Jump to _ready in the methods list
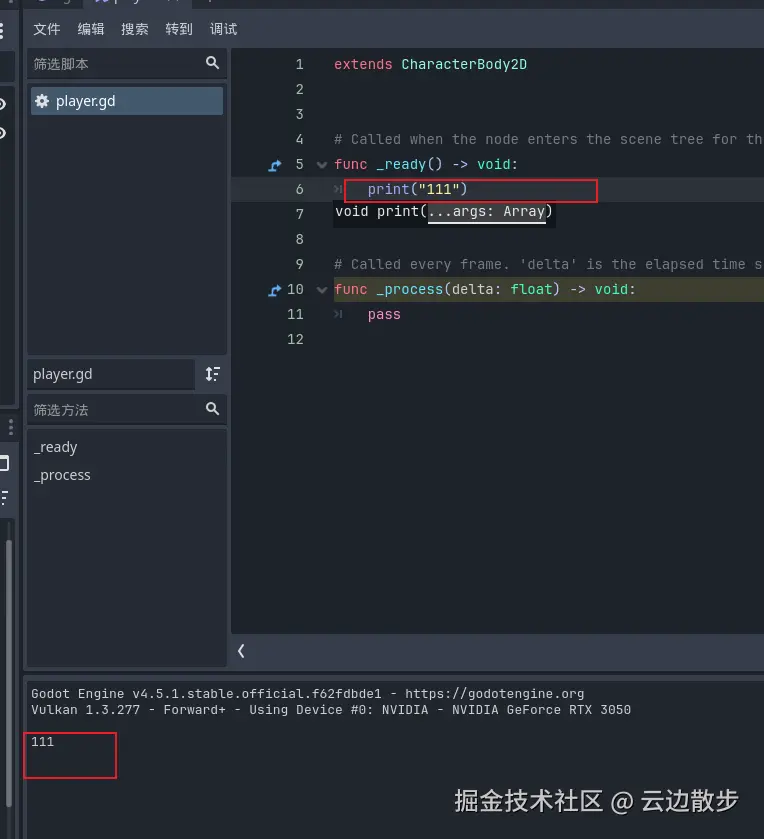 55,447
